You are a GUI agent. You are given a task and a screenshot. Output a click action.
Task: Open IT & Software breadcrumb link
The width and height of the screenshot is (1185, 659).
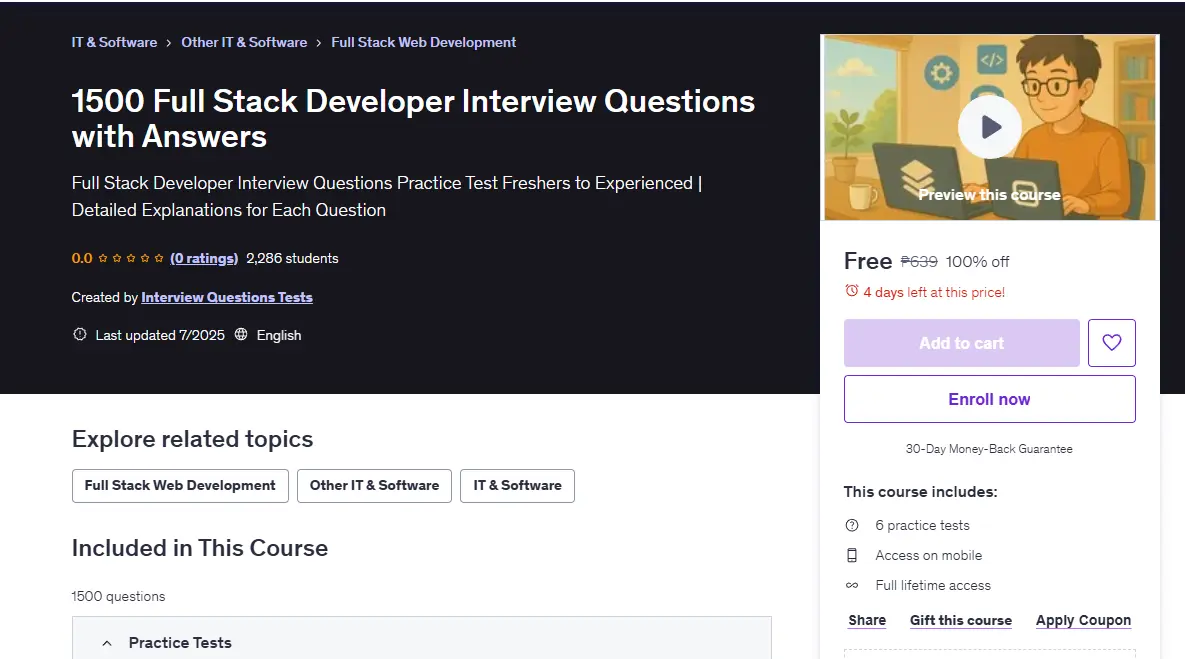click(x=114, y=42)
